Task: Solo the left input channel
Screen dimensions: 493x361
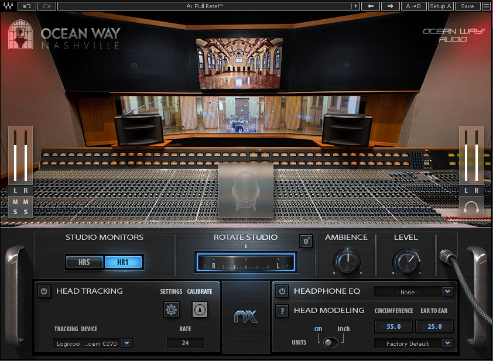Action: point(15,212)
